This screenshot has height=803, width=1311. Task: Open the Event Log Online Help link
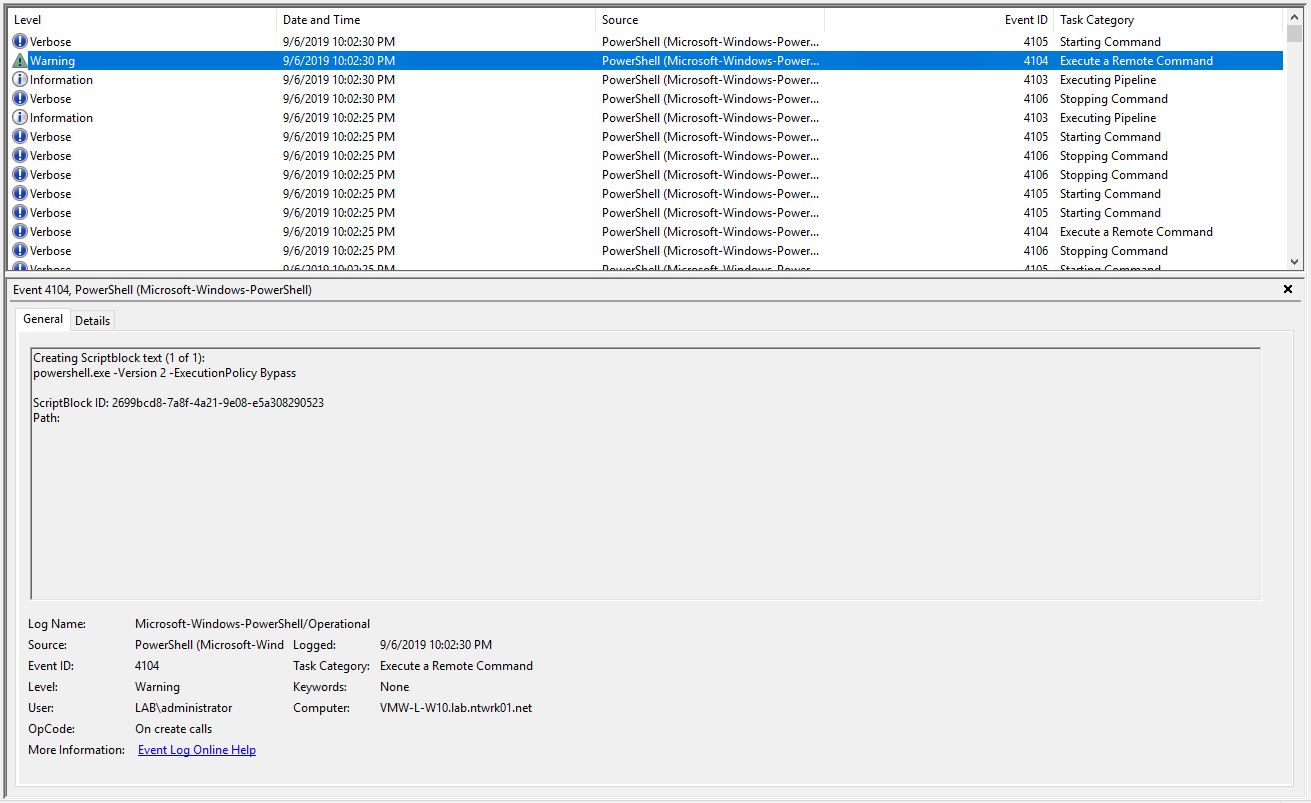[x=196, y=750]
